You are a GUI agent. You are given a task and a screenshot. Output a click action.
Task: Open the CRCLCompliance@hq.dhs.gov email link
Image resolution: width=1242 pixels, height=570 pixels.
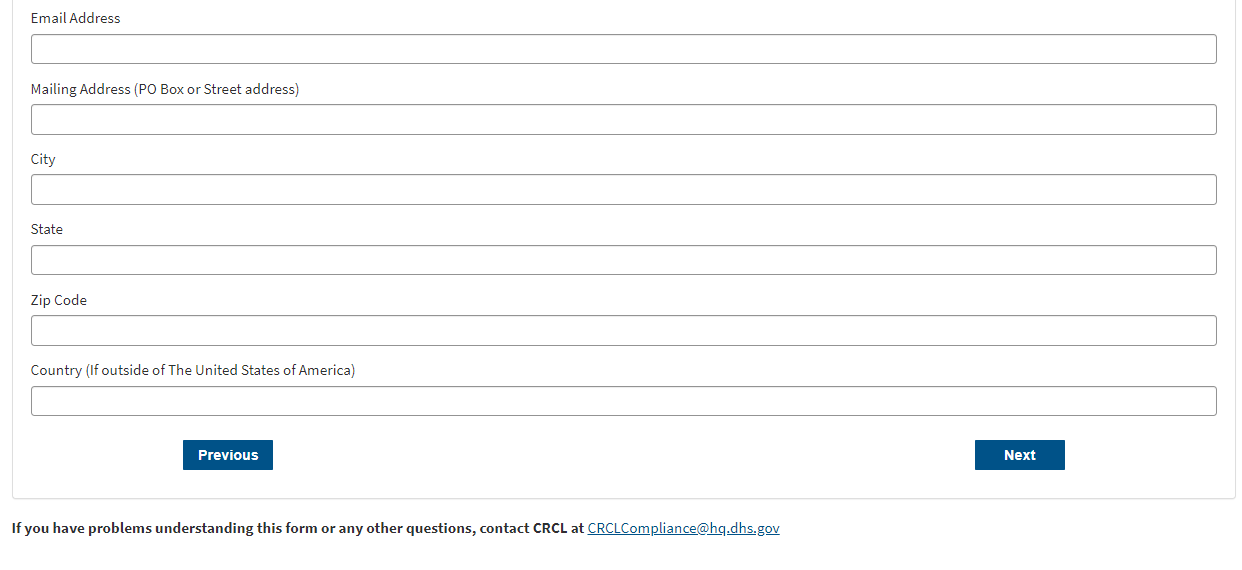point(683,528)
